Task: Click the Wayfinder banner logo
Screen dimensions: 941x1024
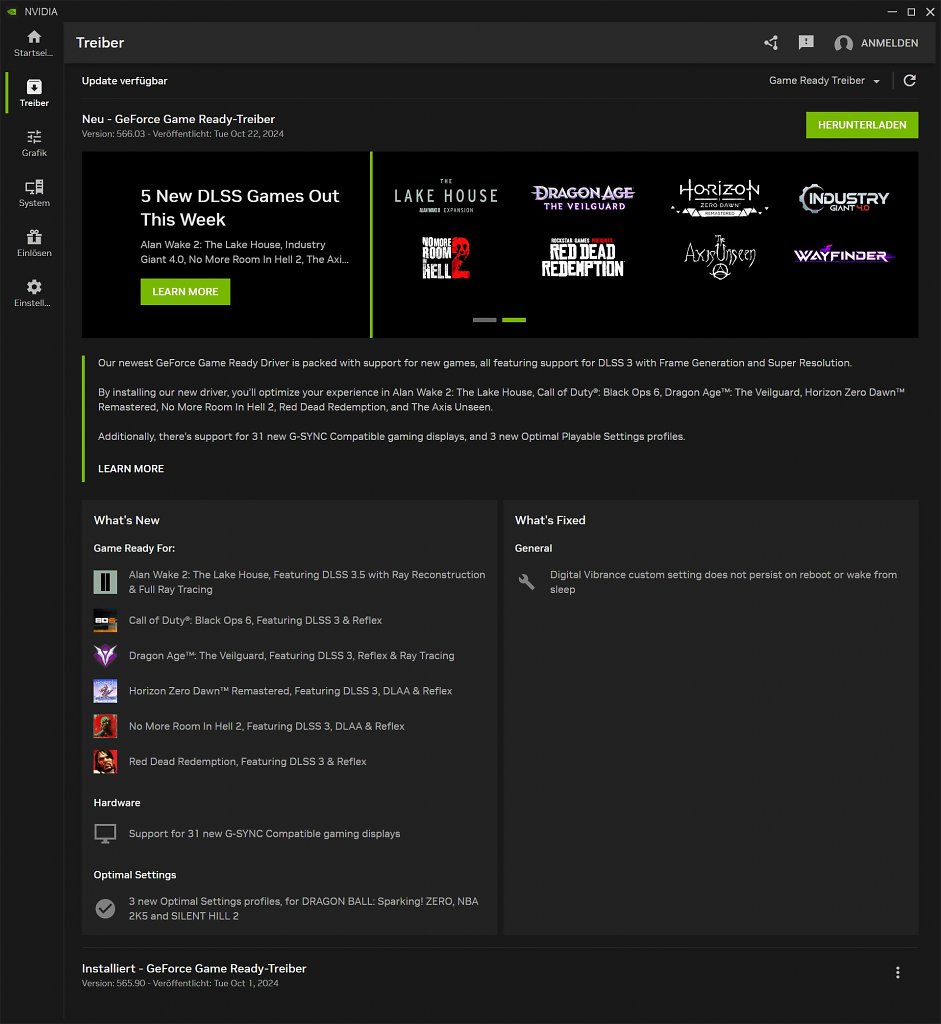Action: point(844,255)
